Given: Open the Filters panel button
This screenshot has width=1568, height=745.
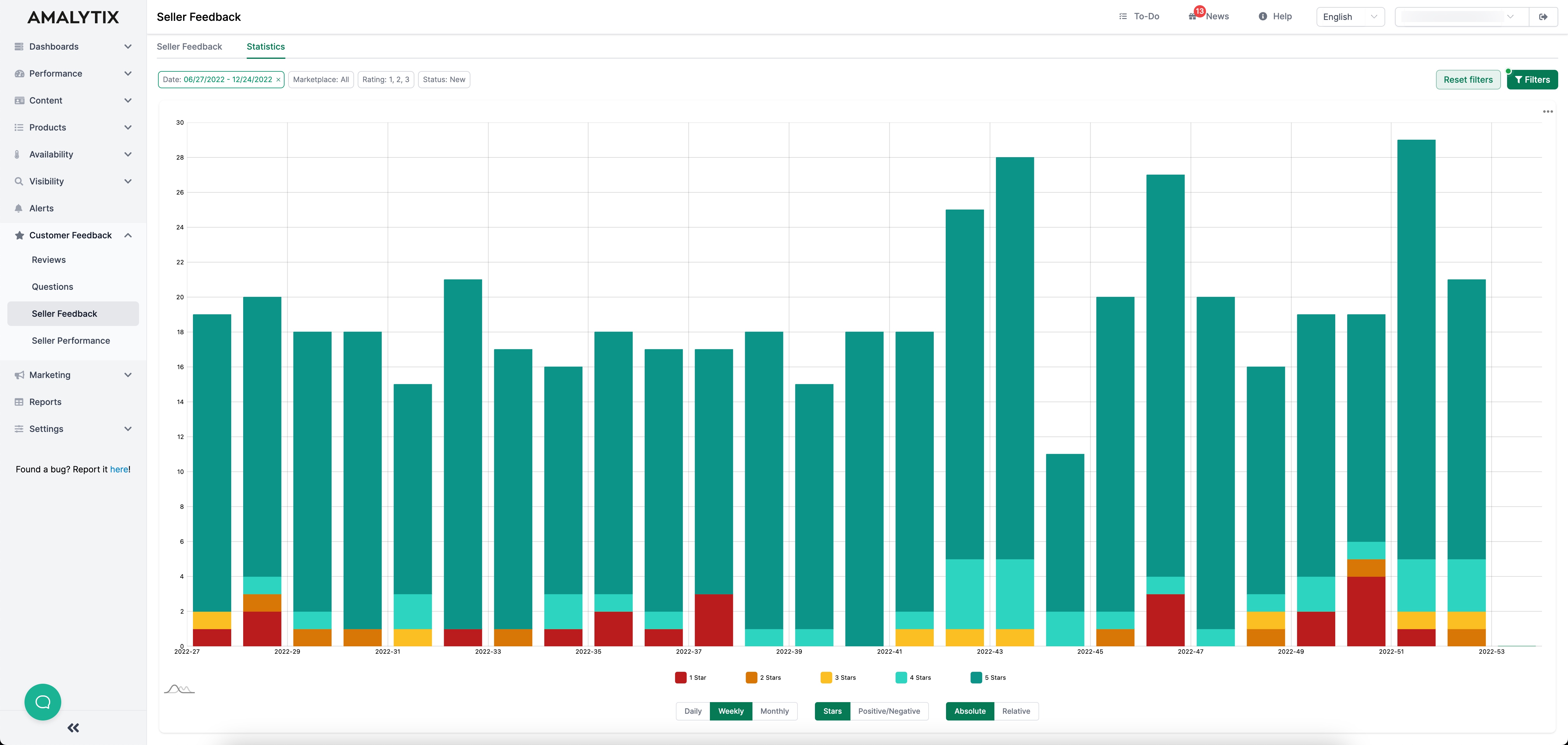Looking at the screenshot, I should click(1532, 80).
